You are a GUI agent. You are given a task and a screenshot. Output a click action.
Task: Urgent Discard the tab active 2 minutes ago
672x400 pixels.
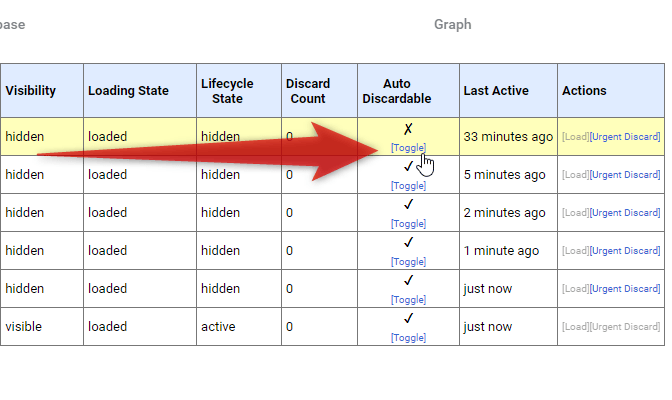click(625, 213)
